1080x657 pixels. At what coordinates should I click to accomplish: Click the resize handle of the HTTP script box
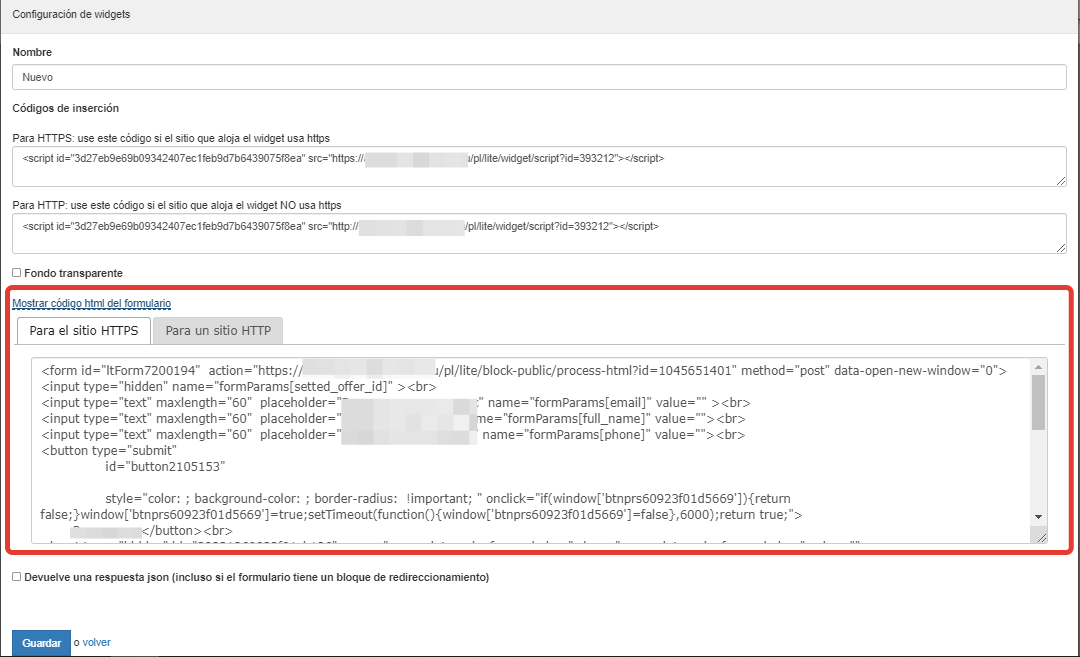click(x=1061, y=247)
